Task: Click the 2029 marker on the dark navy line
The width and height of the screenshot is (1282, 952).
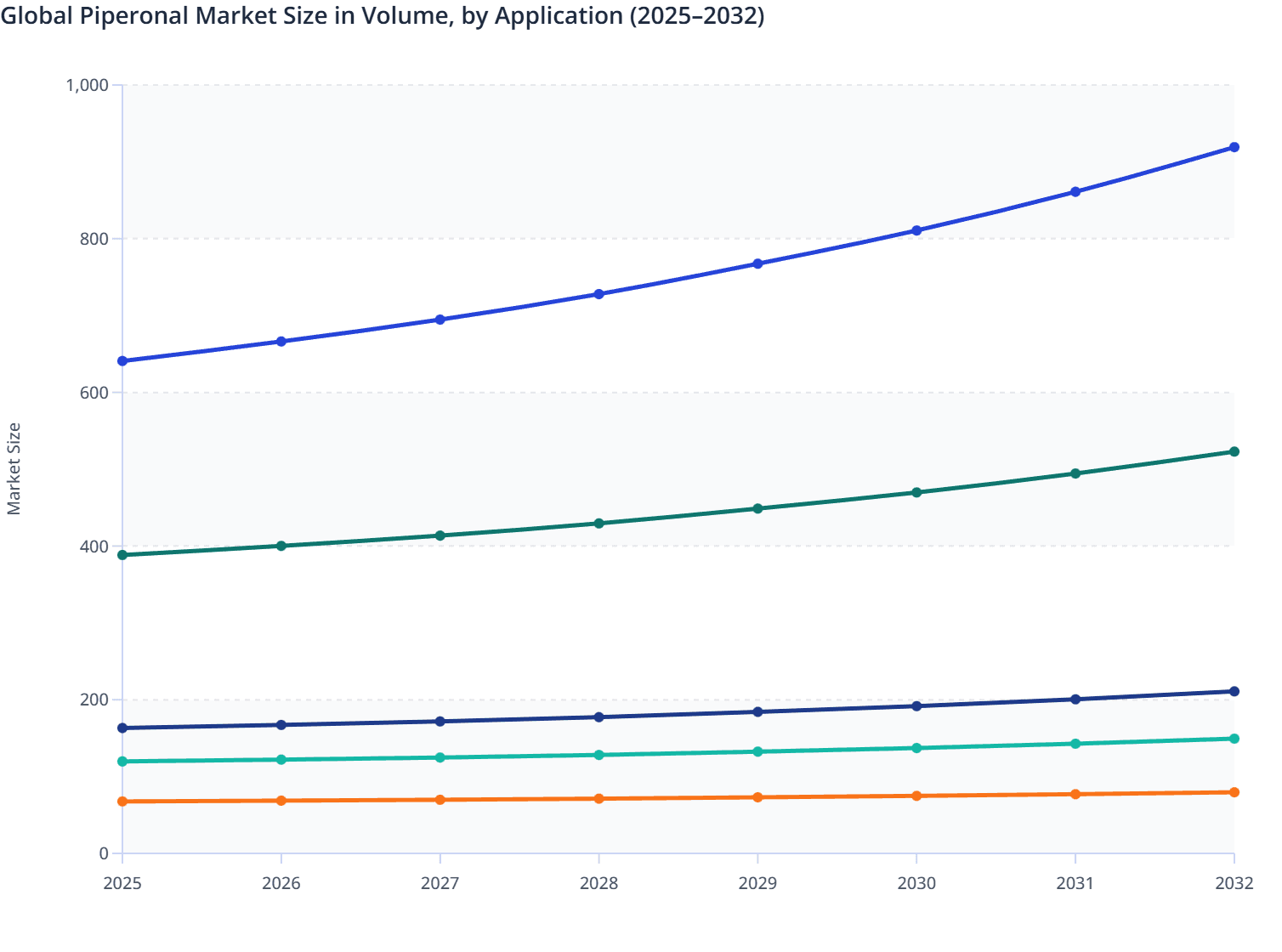Action: pyautogui.click(x=757, y=711)
